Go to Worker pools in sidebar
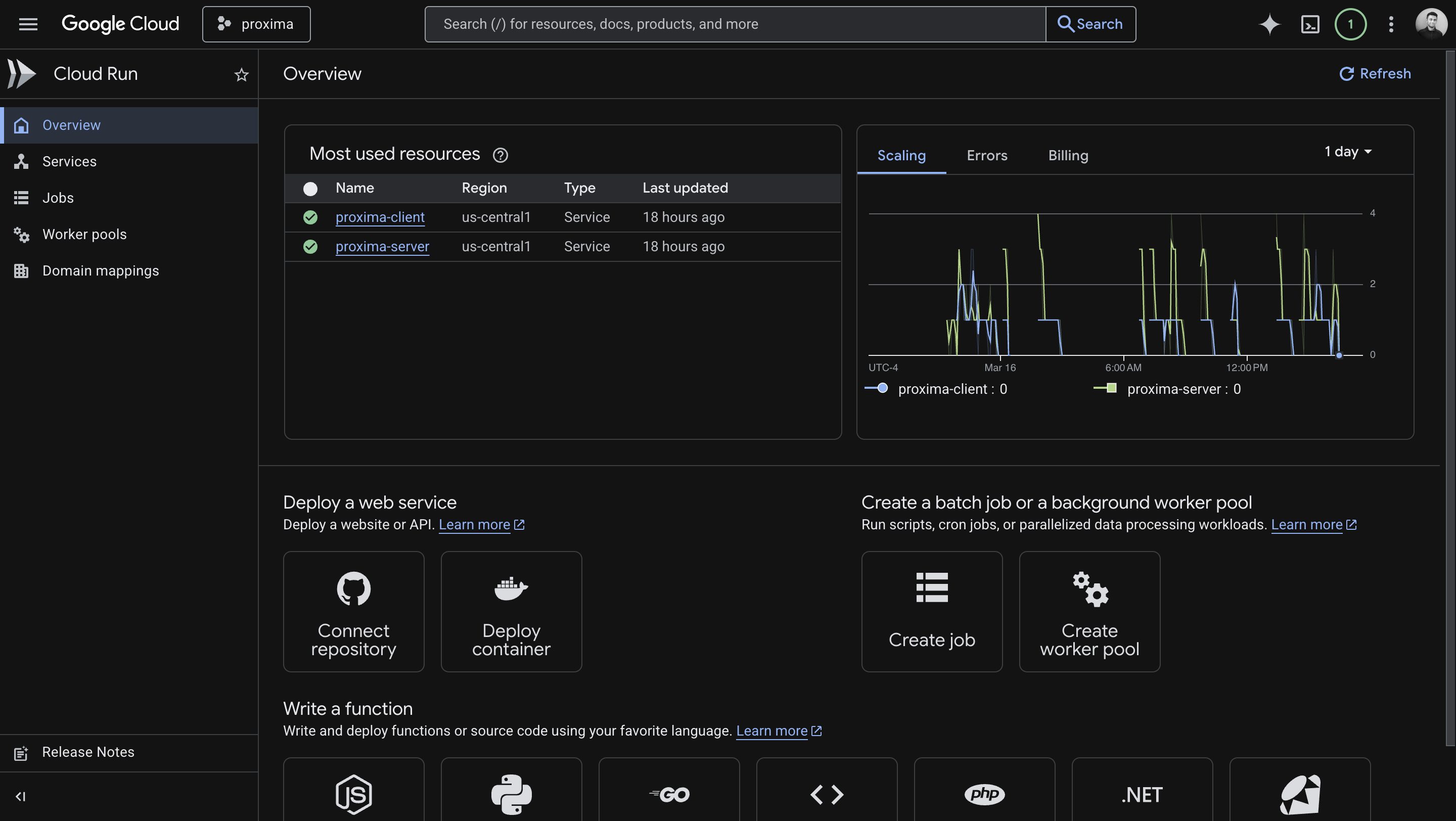Image resolution: width=1456 pixels, height=821 pixels. tap(84, 234)
